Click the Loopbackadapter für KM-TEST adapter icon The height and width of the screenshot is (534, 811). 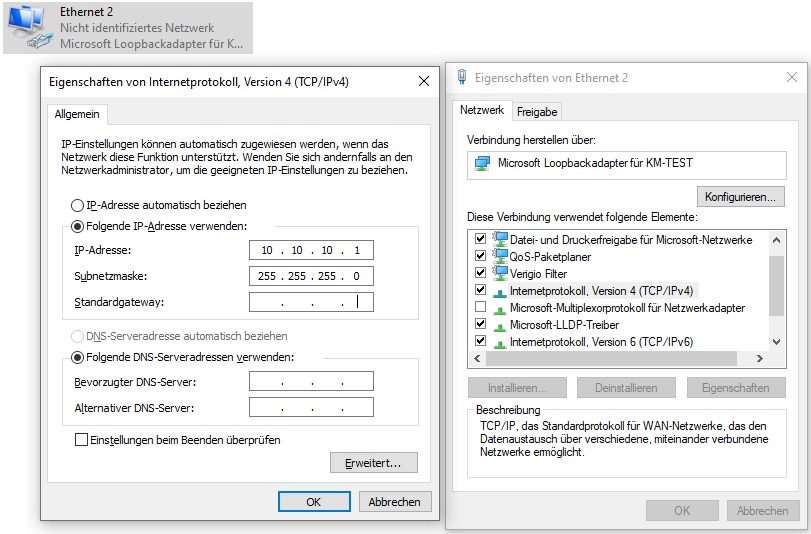coord(483,164)
